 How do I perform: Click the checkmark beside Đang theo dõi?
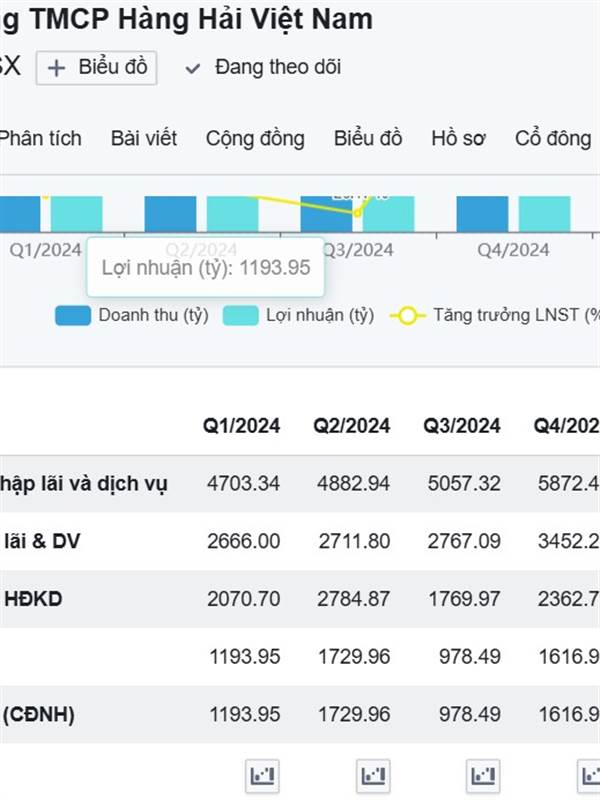click(x=192, y=68)
